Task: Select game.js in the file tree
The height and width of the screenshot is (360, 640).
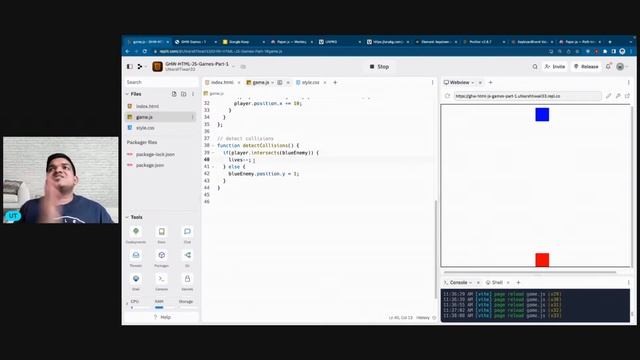Action: (144, 117)
